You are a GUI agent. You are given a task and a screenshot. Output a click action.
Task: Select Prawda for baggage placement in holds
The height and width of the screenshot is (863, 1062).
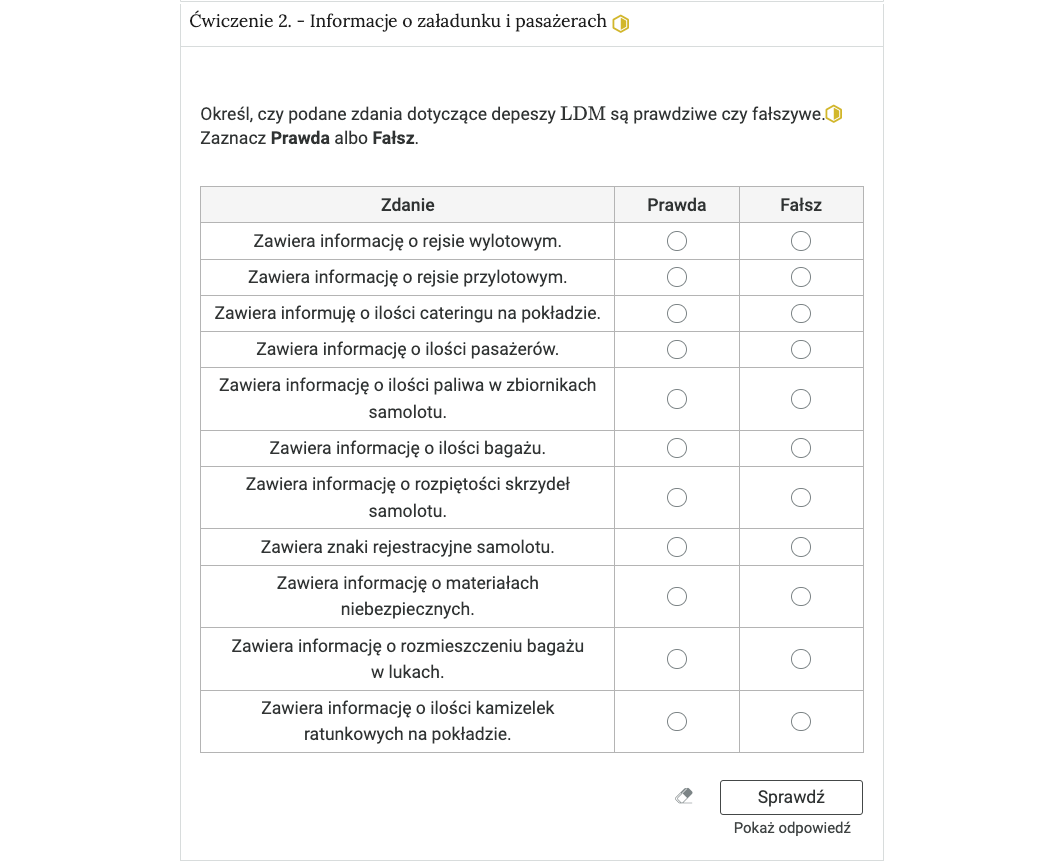(677, 658)
